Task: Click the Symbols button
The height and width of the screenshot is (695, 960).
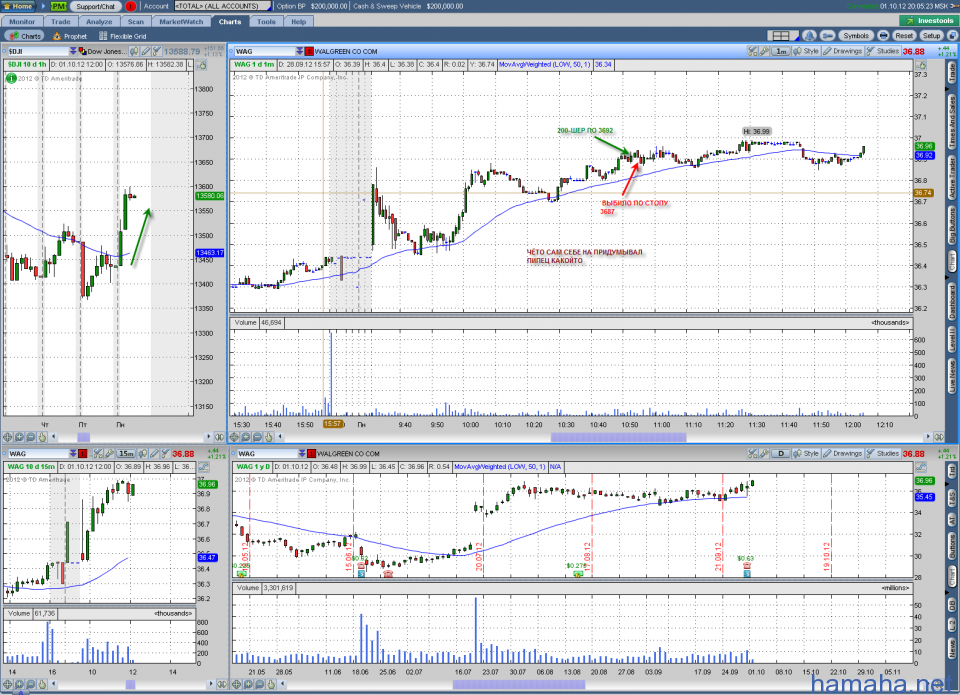Action: (x=856, y=36)
